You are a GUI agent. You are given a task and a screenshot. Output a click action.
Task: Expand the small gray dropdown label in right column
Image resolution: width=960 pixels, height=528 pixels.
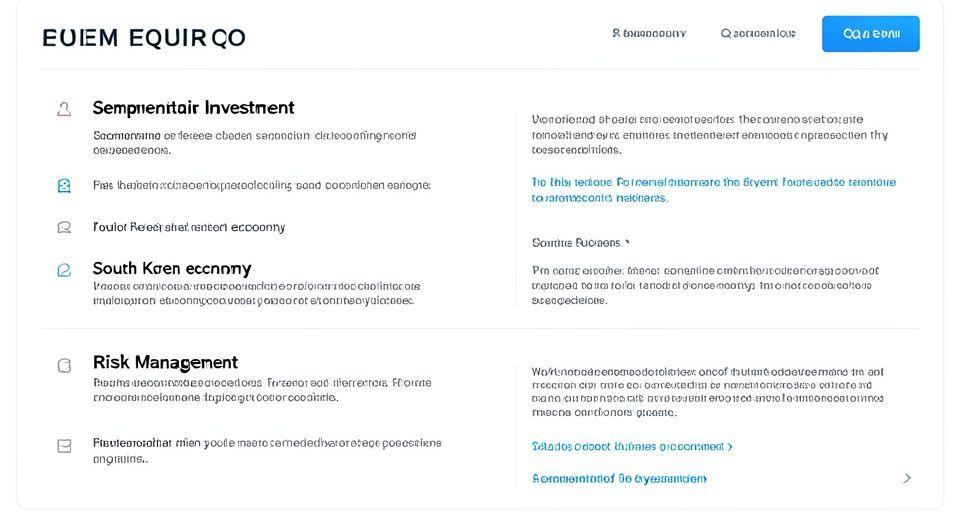click(x=581, y=242)
